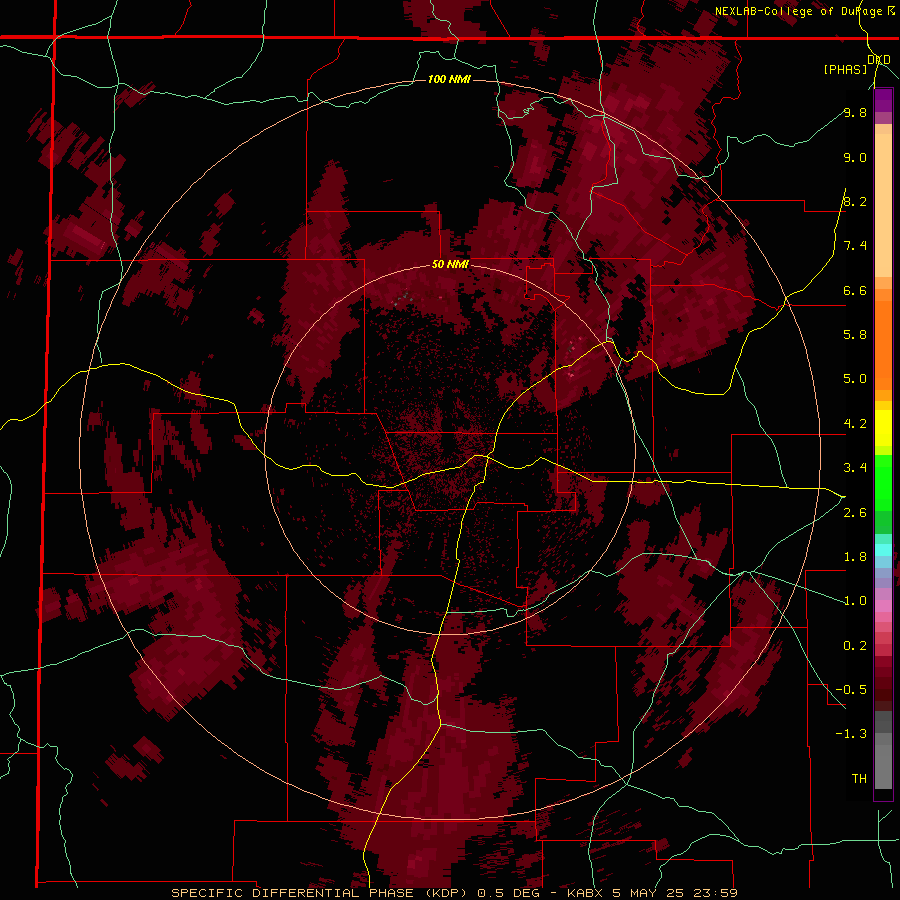Viewport: 900px width, 900px height.
Task: Click the [PHAS] legend header
Action: pos(845,69)
